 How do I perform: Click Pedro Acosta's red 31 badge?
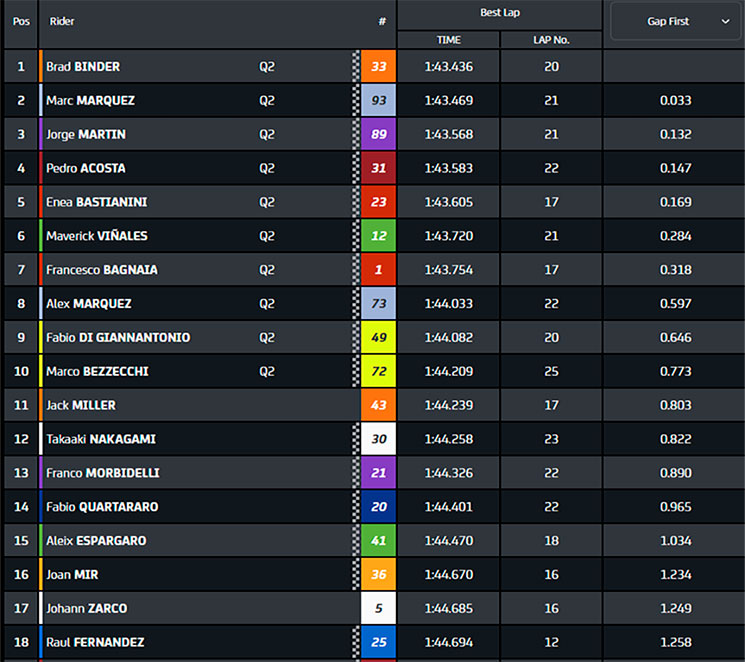tap(378, 168)
